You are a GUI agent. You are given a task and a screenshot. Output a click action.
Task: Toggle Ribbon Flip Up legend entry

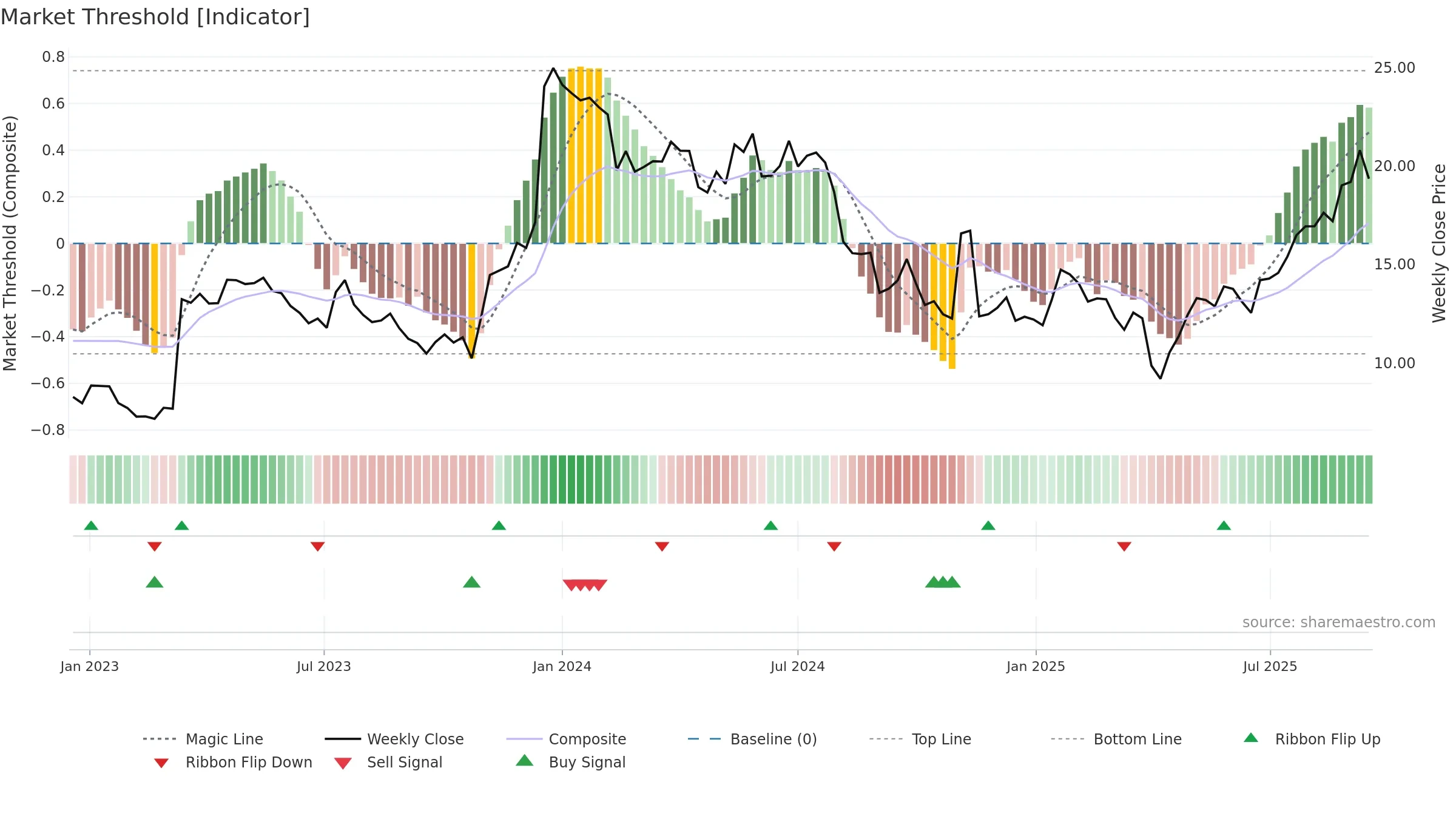pyautogui.click(x=1312, y=739)
